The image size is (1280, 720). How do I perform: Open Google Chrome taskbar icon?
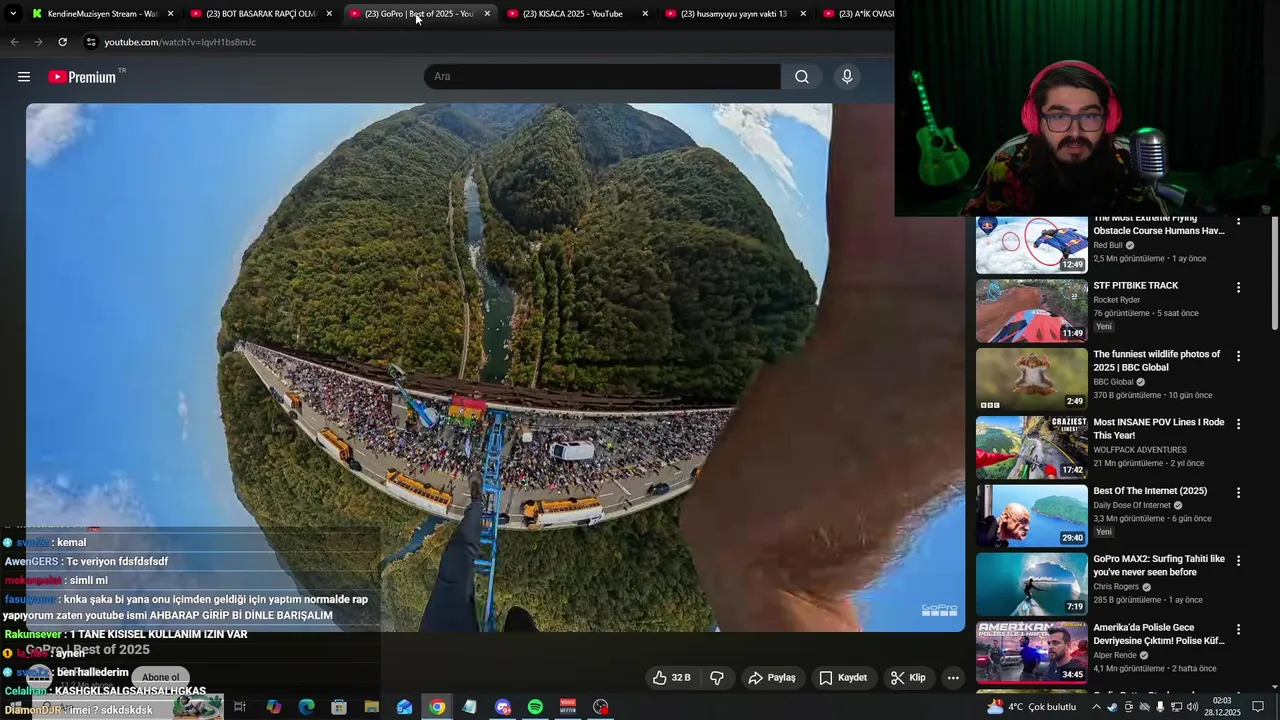click(x=437, y=707)
